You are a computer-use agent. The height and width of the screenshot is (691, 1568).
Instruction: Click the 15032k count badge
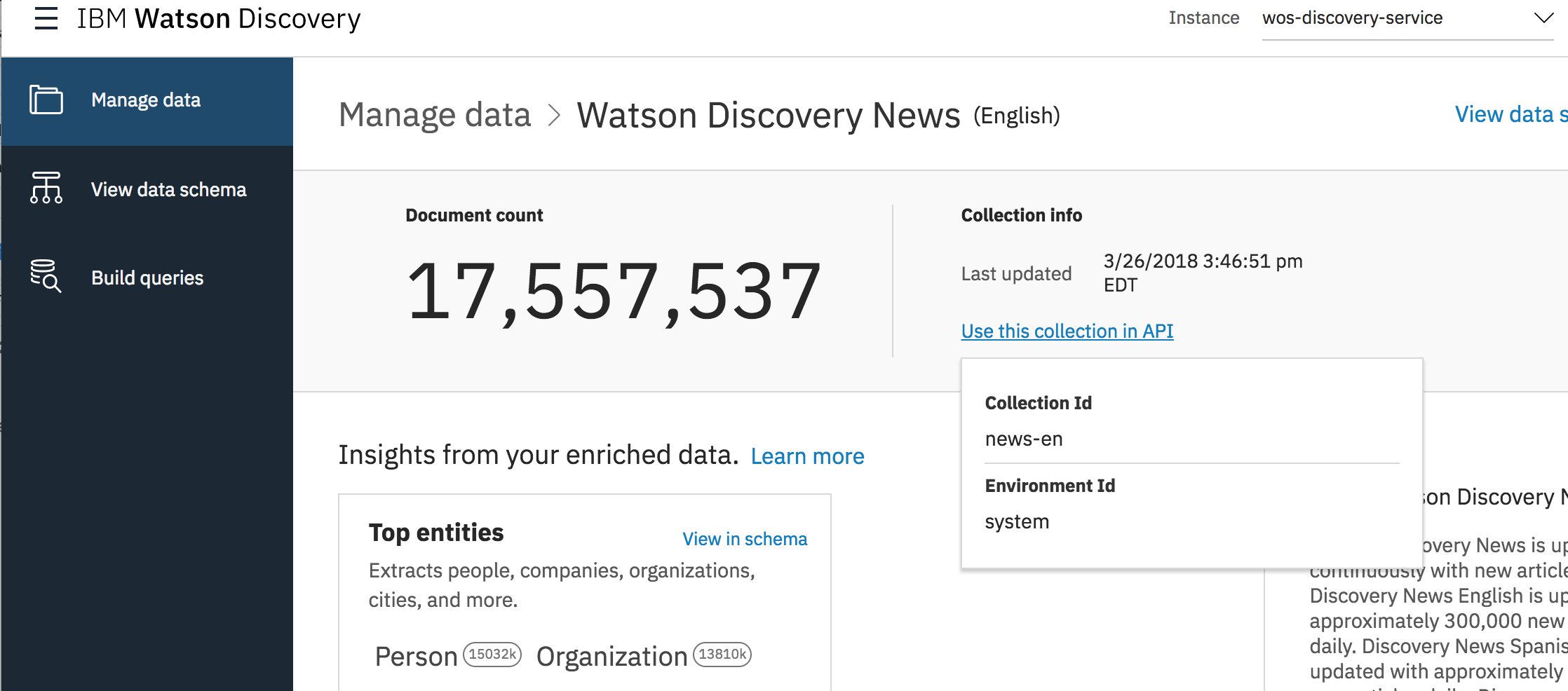tap(492, 655)
